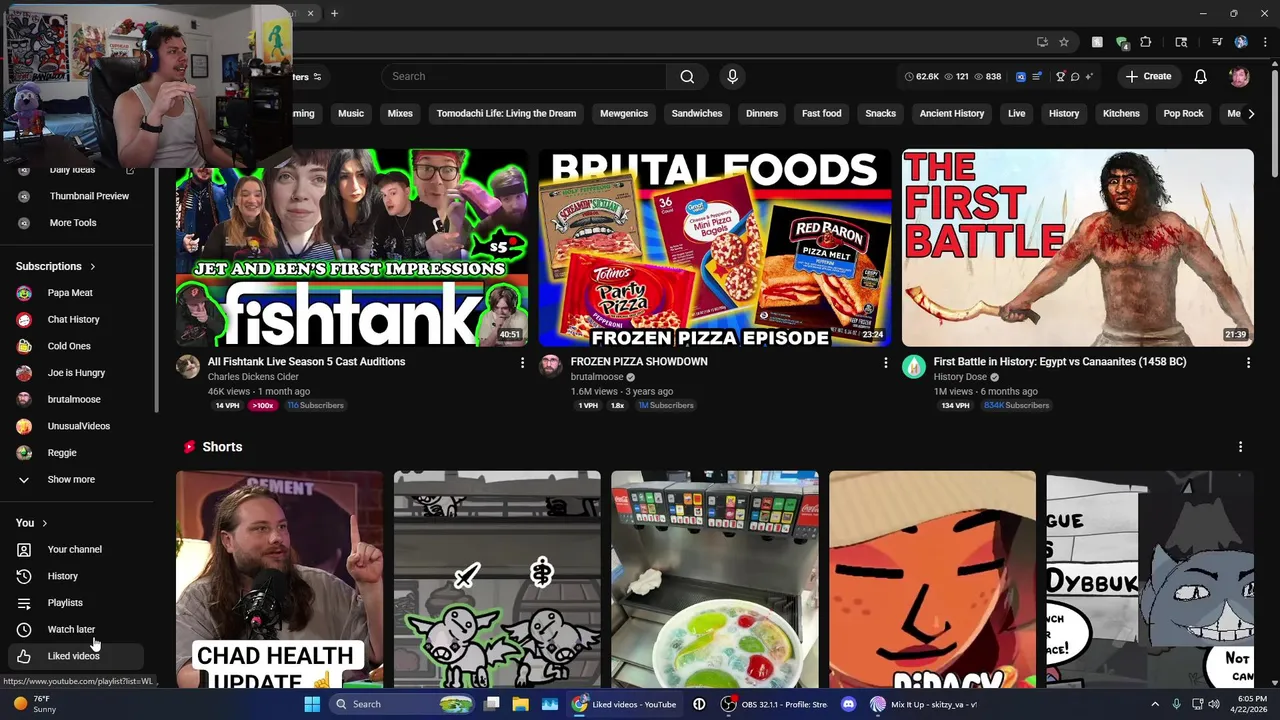1280x720 pixels.
Task: Open options menu for Frozen Pizza Showdown
Action: point(885,363)
